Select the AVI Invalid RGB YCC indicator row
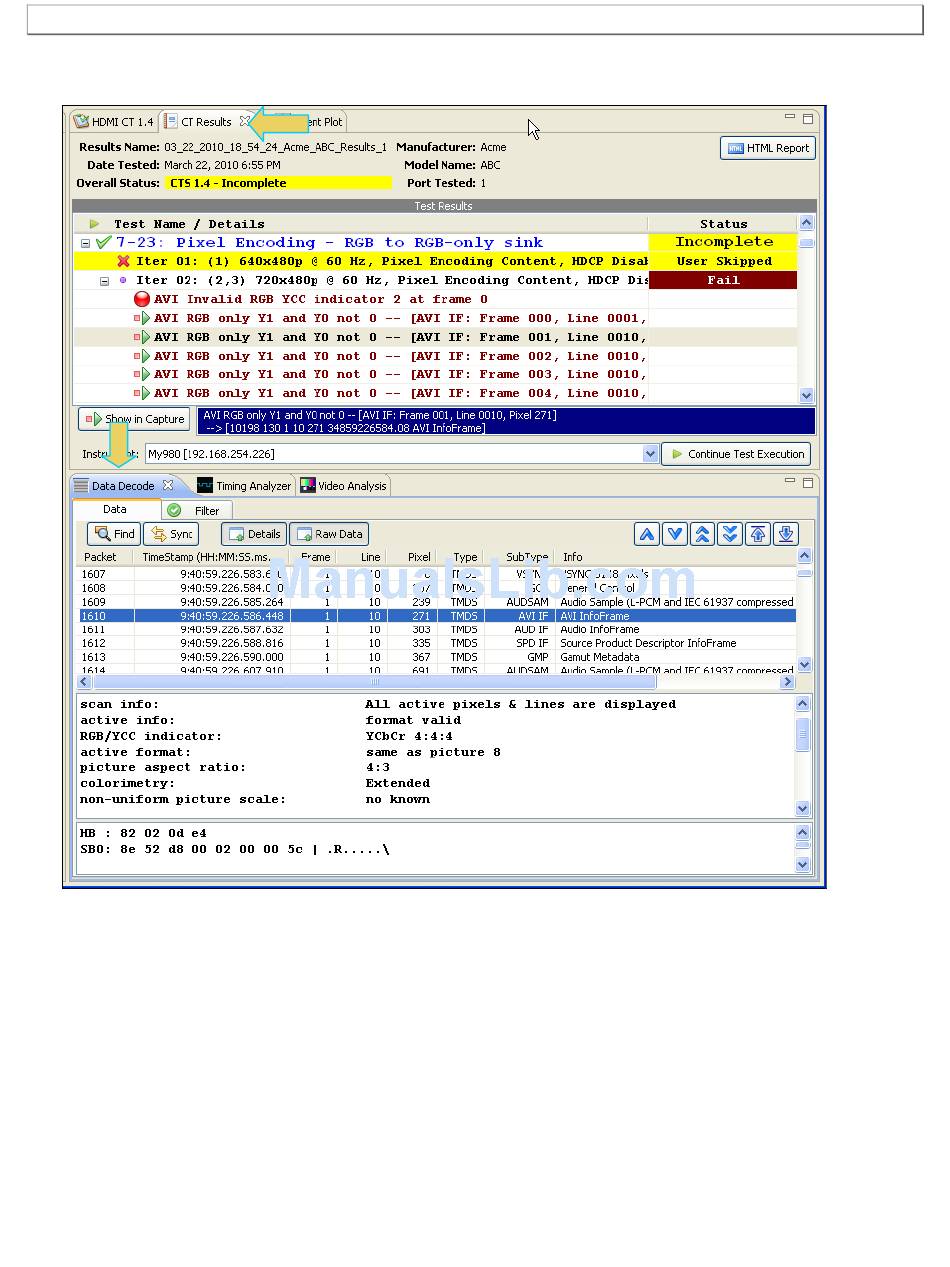The width and height of the screenshot is (950, 1267). click(x=360, y=299)
